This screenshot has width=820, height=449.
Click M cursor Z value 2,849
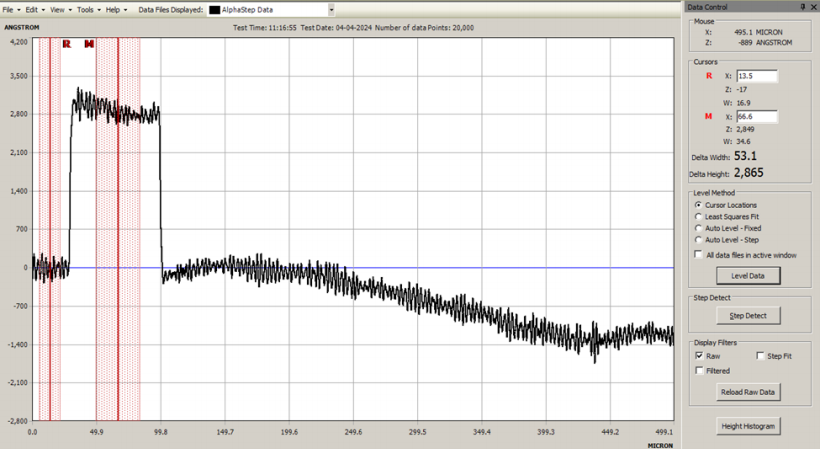coord(746,129)
